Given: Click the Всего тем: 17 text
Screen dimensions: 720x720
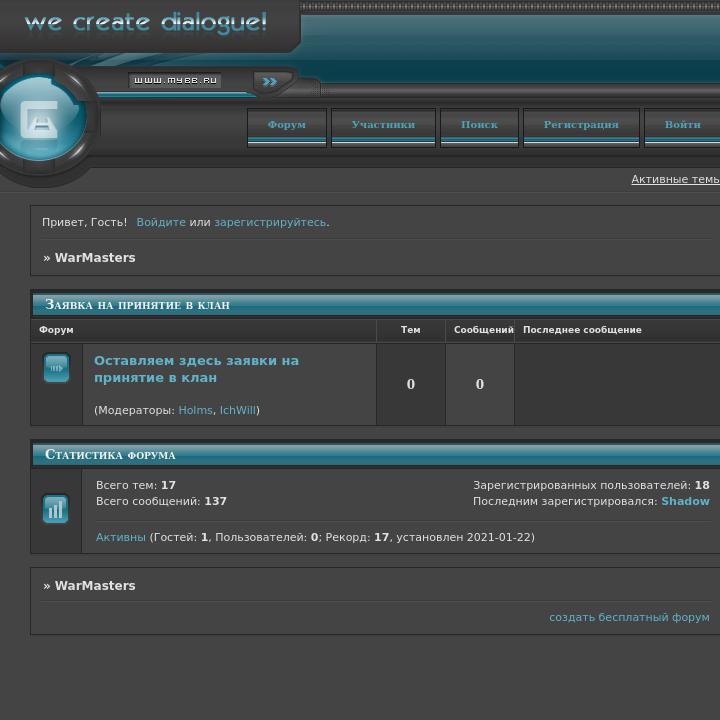Looking at the screenshot, I should (136, 485).
